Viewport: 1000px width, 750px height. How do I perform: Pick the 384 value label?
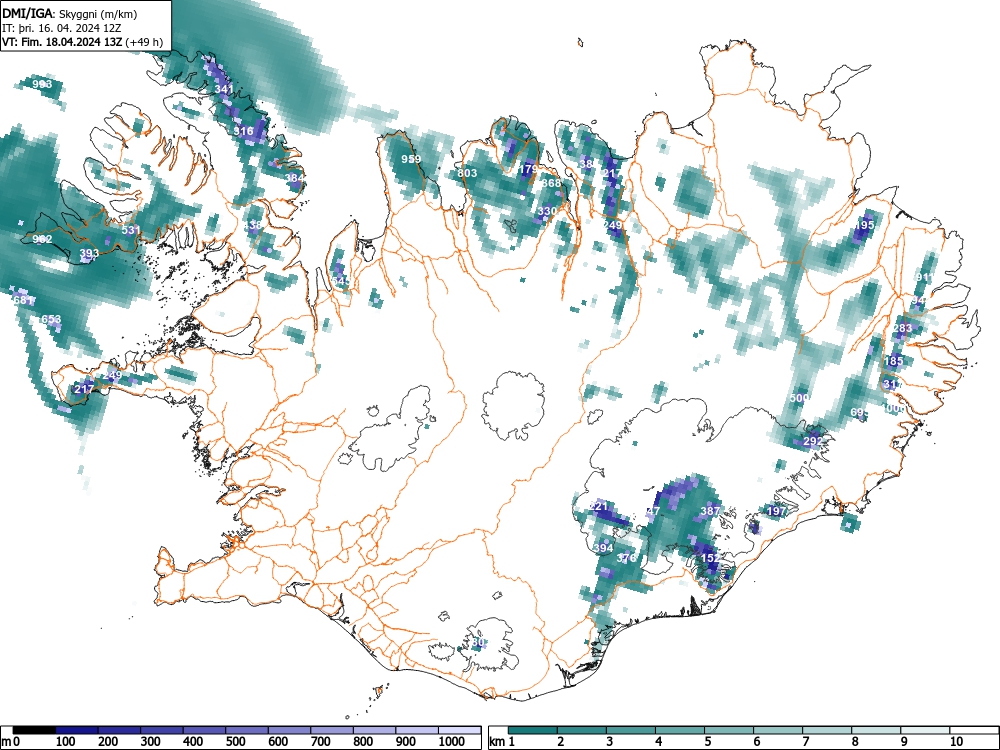coord(294,178)
